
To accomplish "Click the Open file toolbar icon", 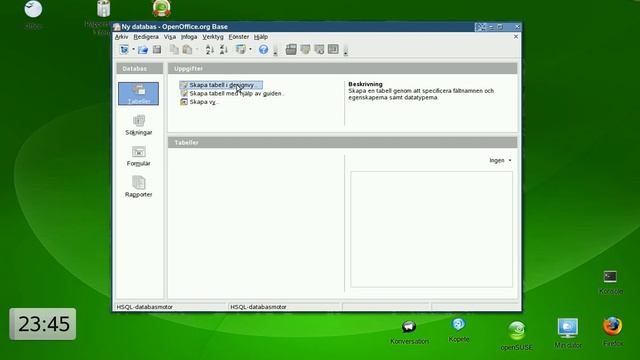I will [143, 50].
